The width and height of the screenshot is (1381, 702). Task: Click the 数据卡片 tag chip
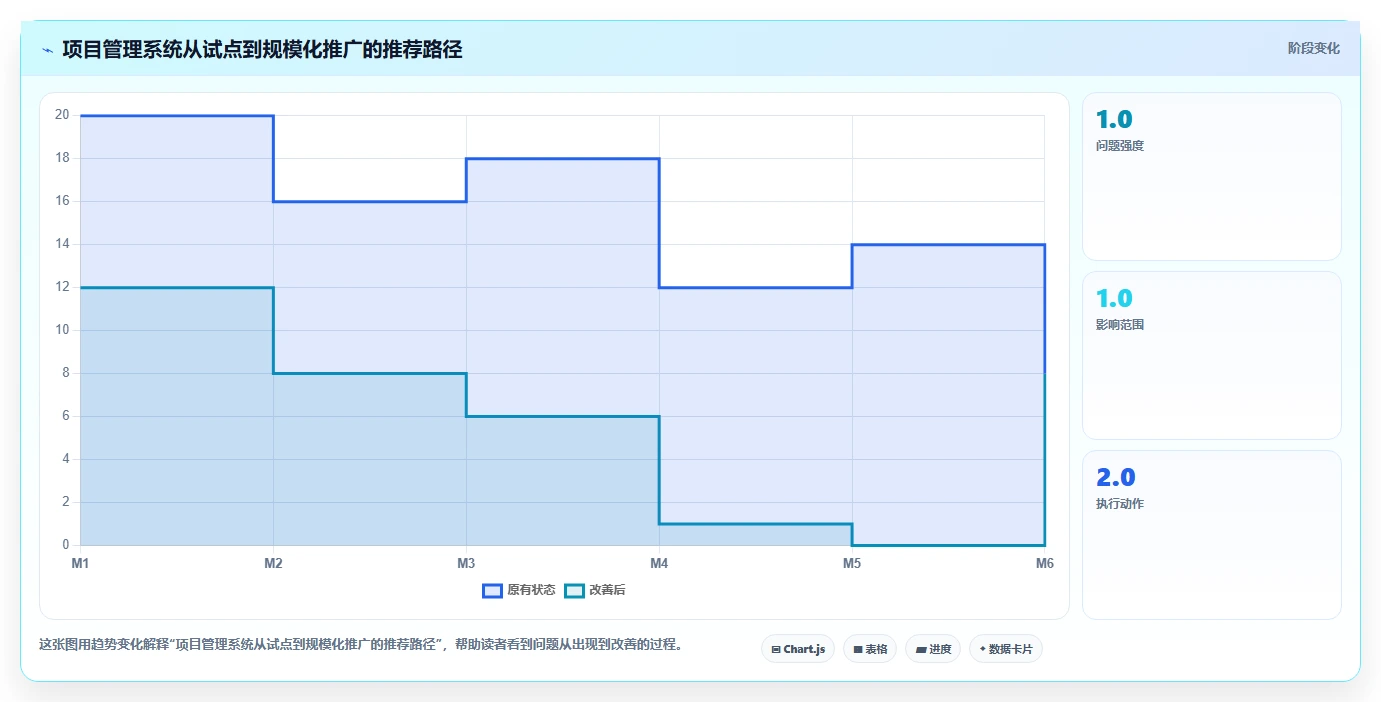click(1006, 649)
